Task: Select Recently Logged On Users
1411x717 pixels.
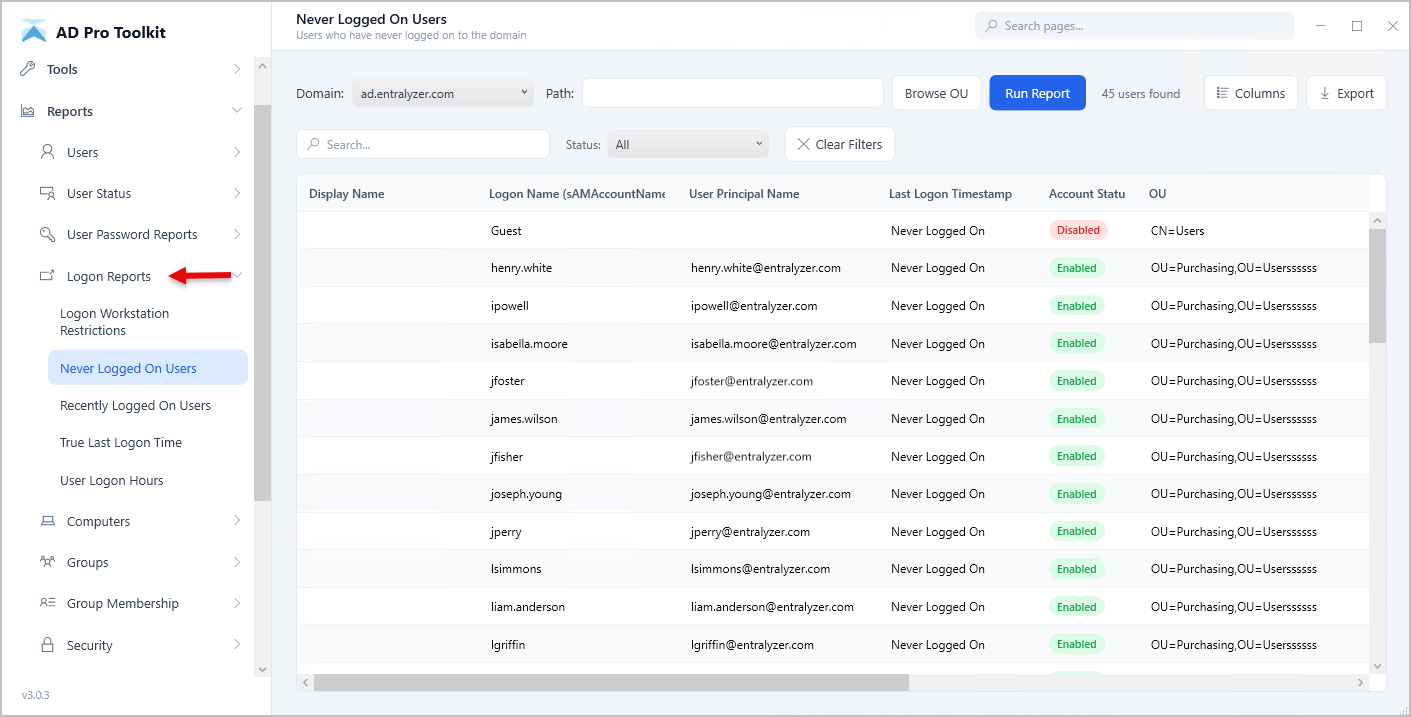Action: (137, 405)
